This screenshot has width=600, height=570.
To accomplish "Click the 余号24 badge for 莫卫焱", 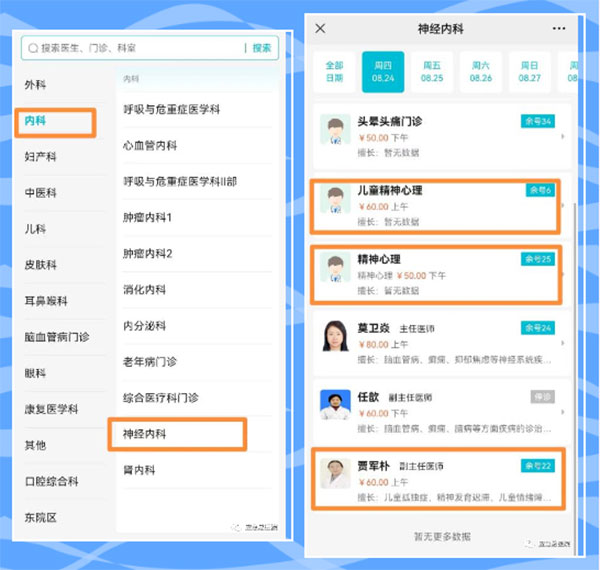I will click(538, 327).
